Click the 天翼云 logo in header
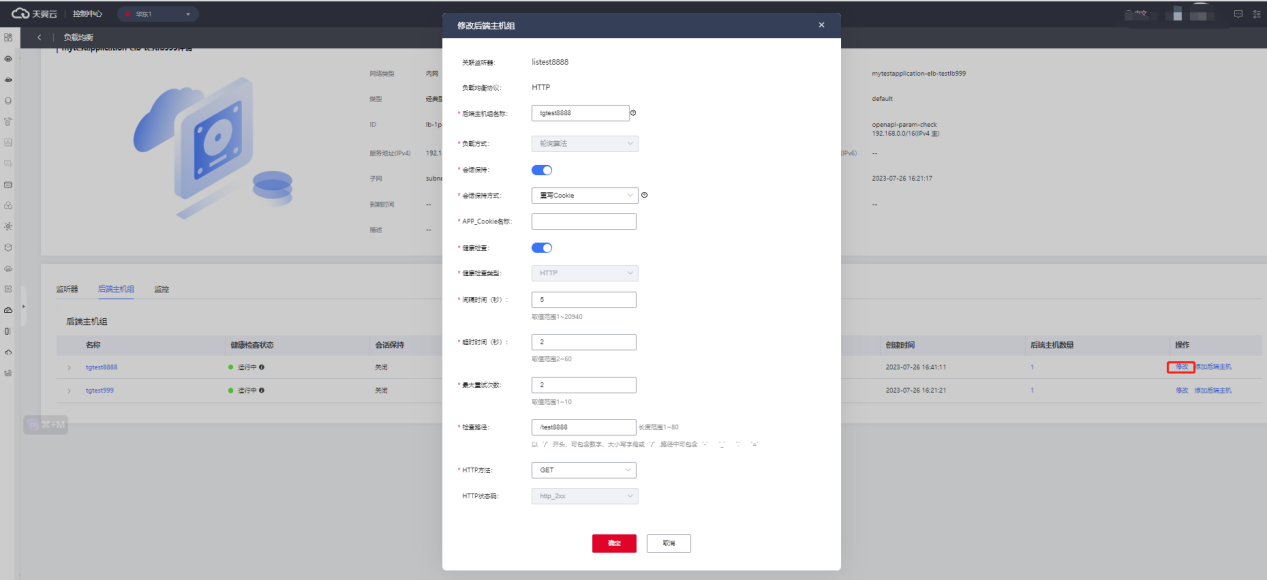Image resolution: width=1267 pixels, height=580 pixels. tap(35, 14)
